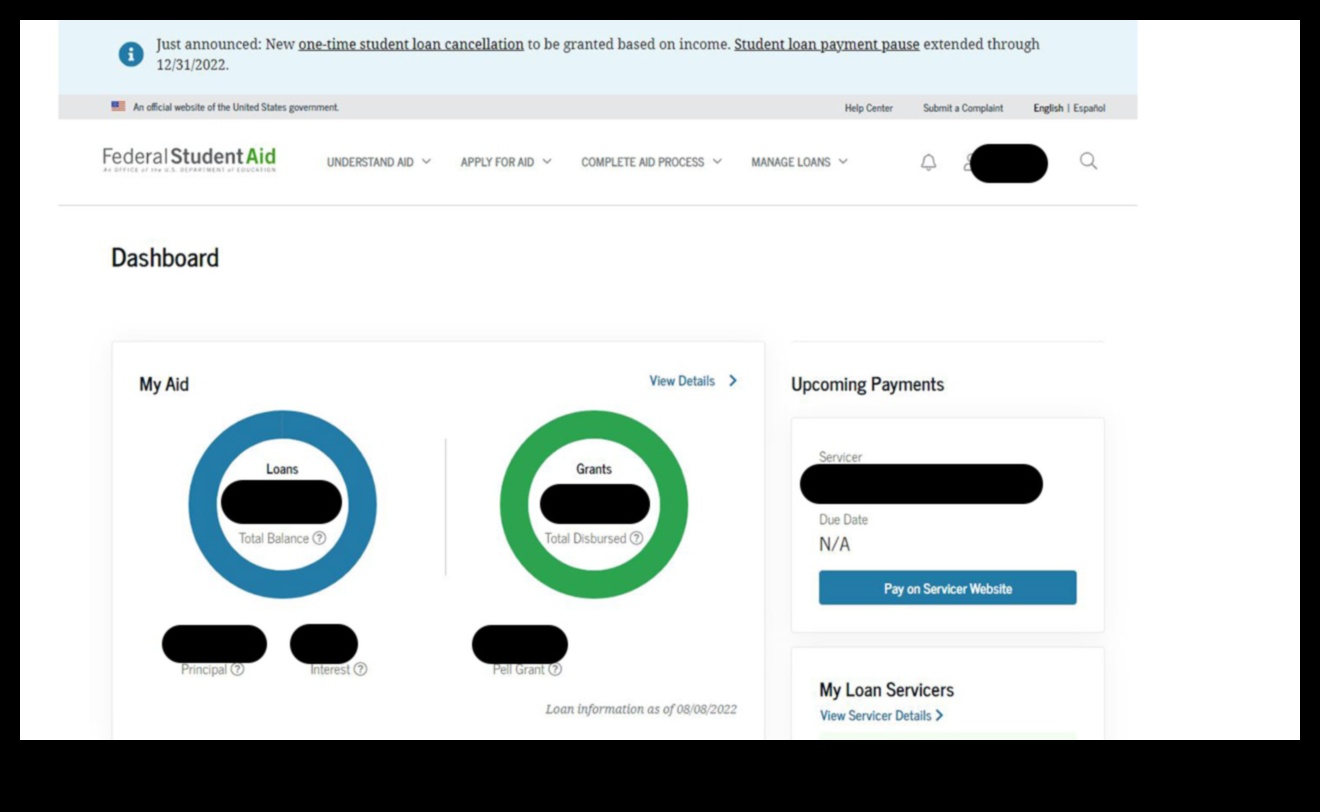The height and width of the screenshot is (812, 1320).
Task: Open the Total Disbursed help tooltip
Action: 637,538
